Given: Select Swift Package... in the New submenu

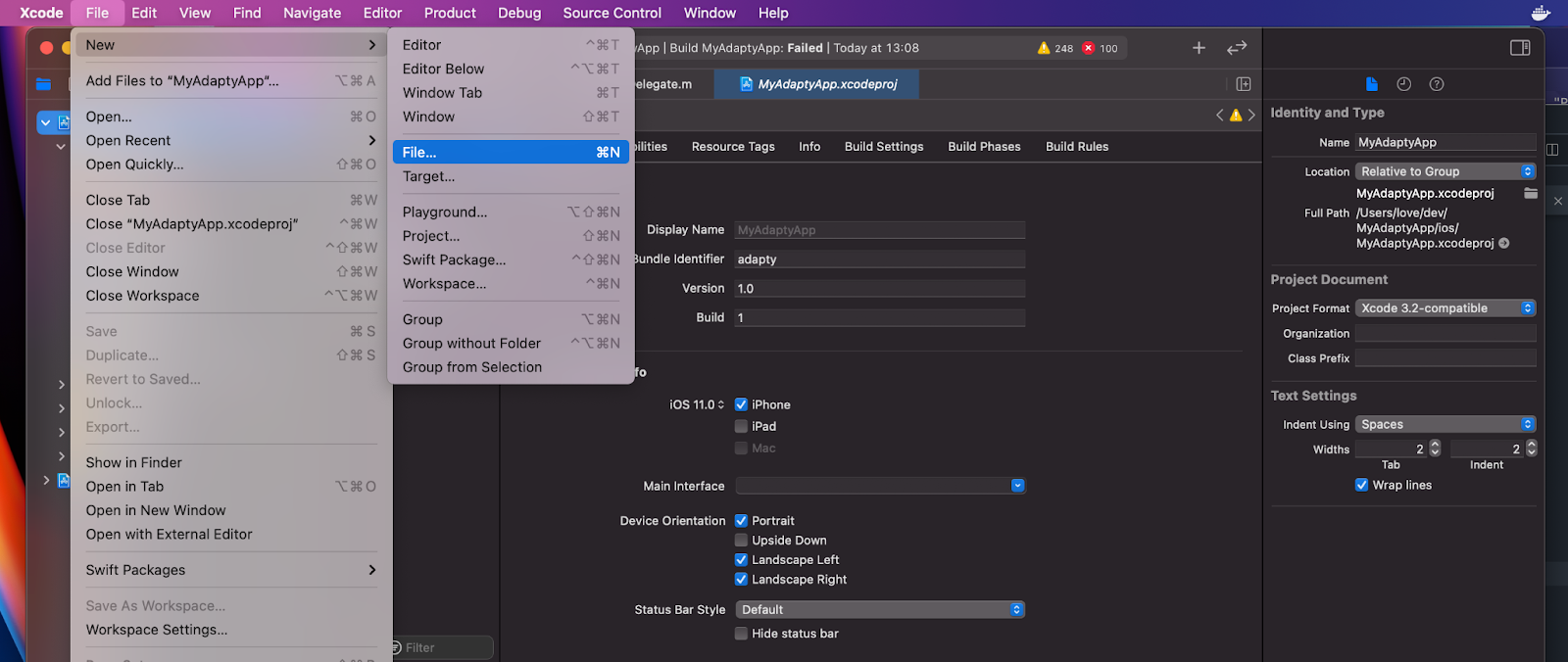Looking at the screenshot, I should 454,260.
